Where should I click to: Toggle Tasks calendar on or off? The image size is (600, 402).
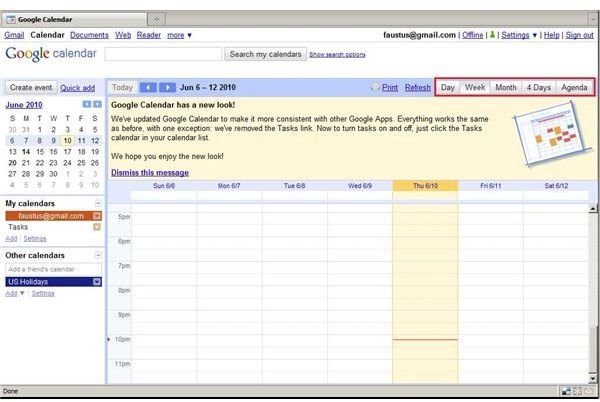pos(18,227)
